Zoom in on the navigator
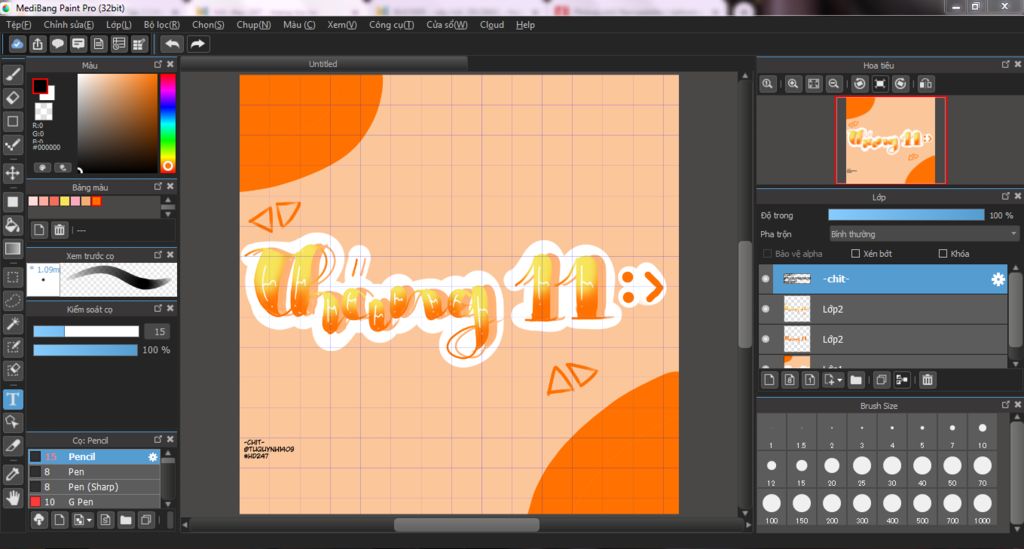Screen dimensions: 1024x549 coord(793,84)
